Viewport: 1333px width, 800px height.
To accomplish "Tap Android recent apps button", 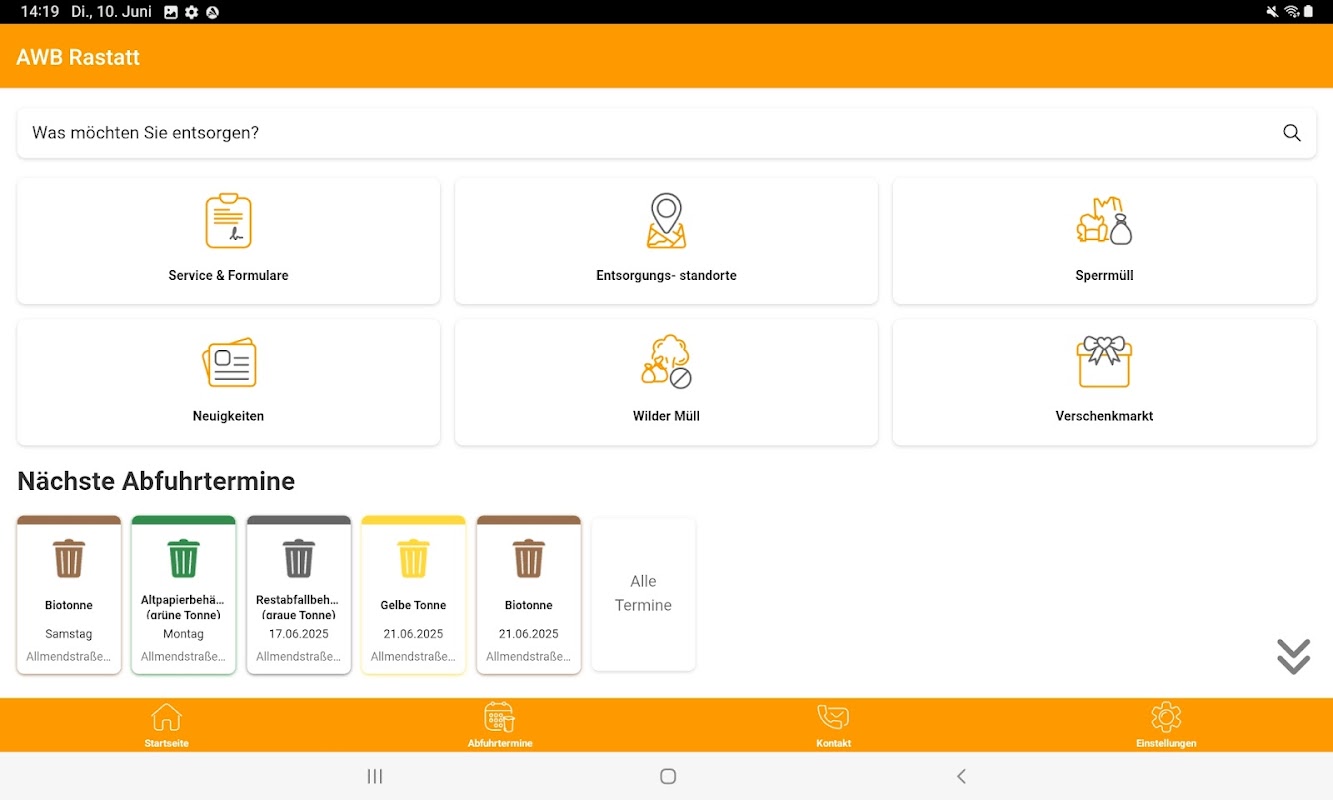I will 375,776.
